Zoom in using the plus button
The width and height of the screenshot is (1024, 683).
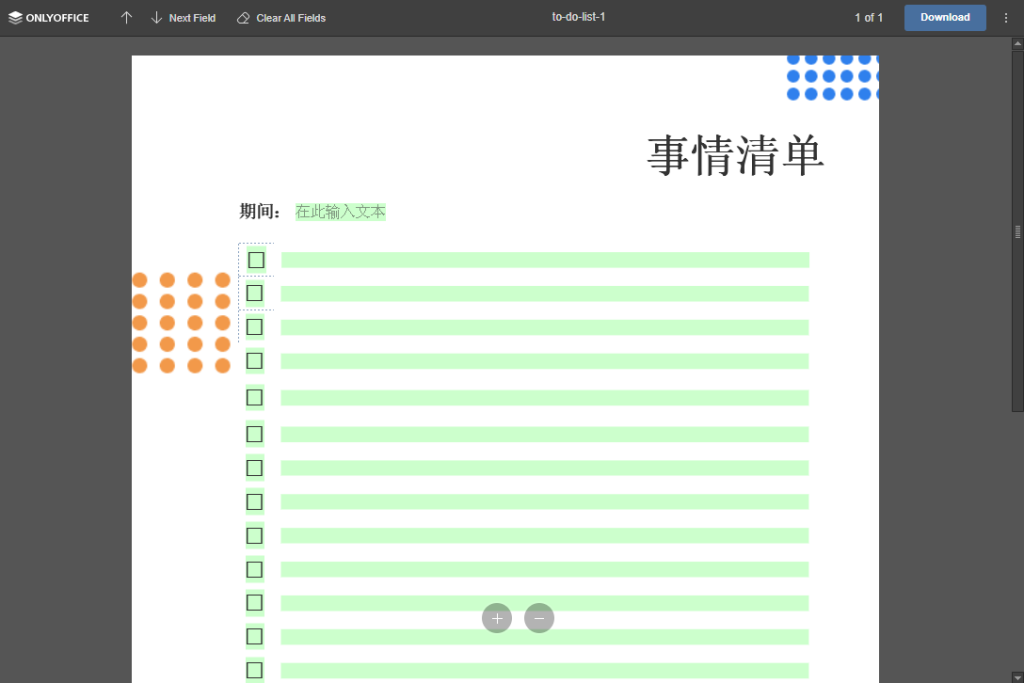coord(497,618)
